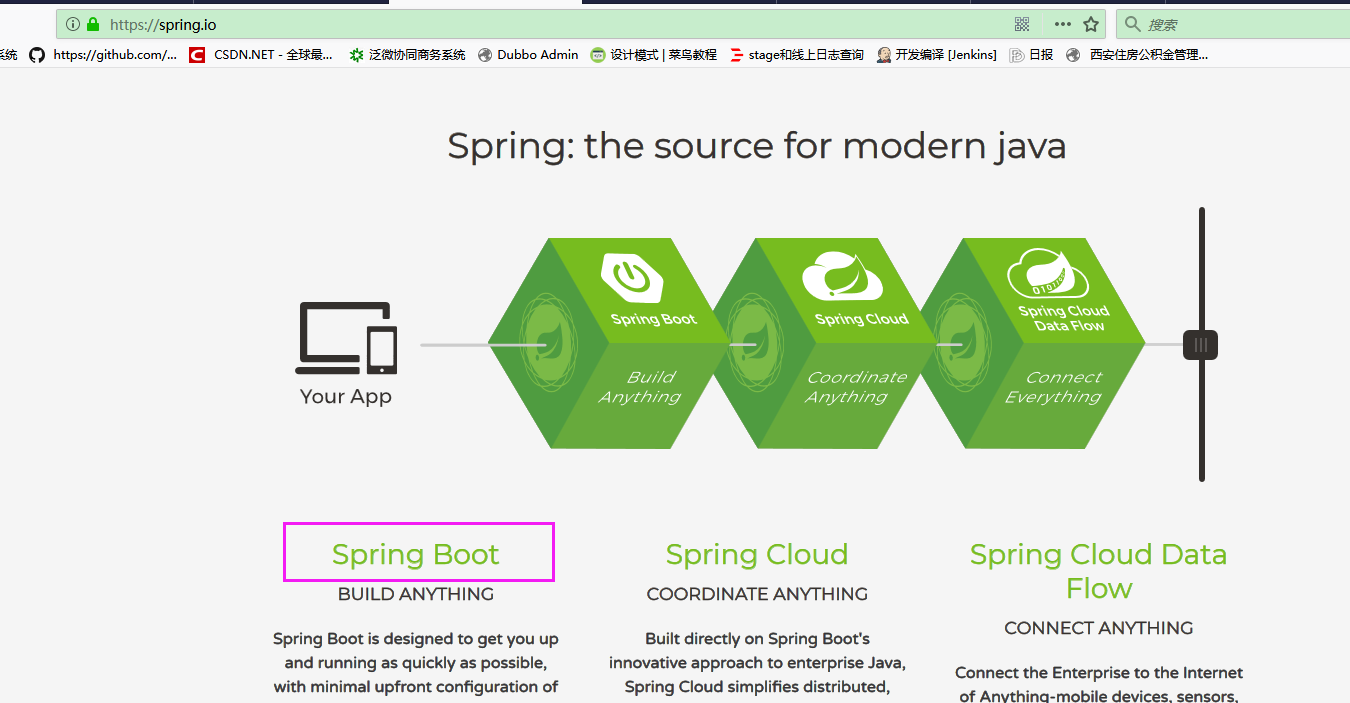Open the CSDN.NET bookmark

pos(262,55)
